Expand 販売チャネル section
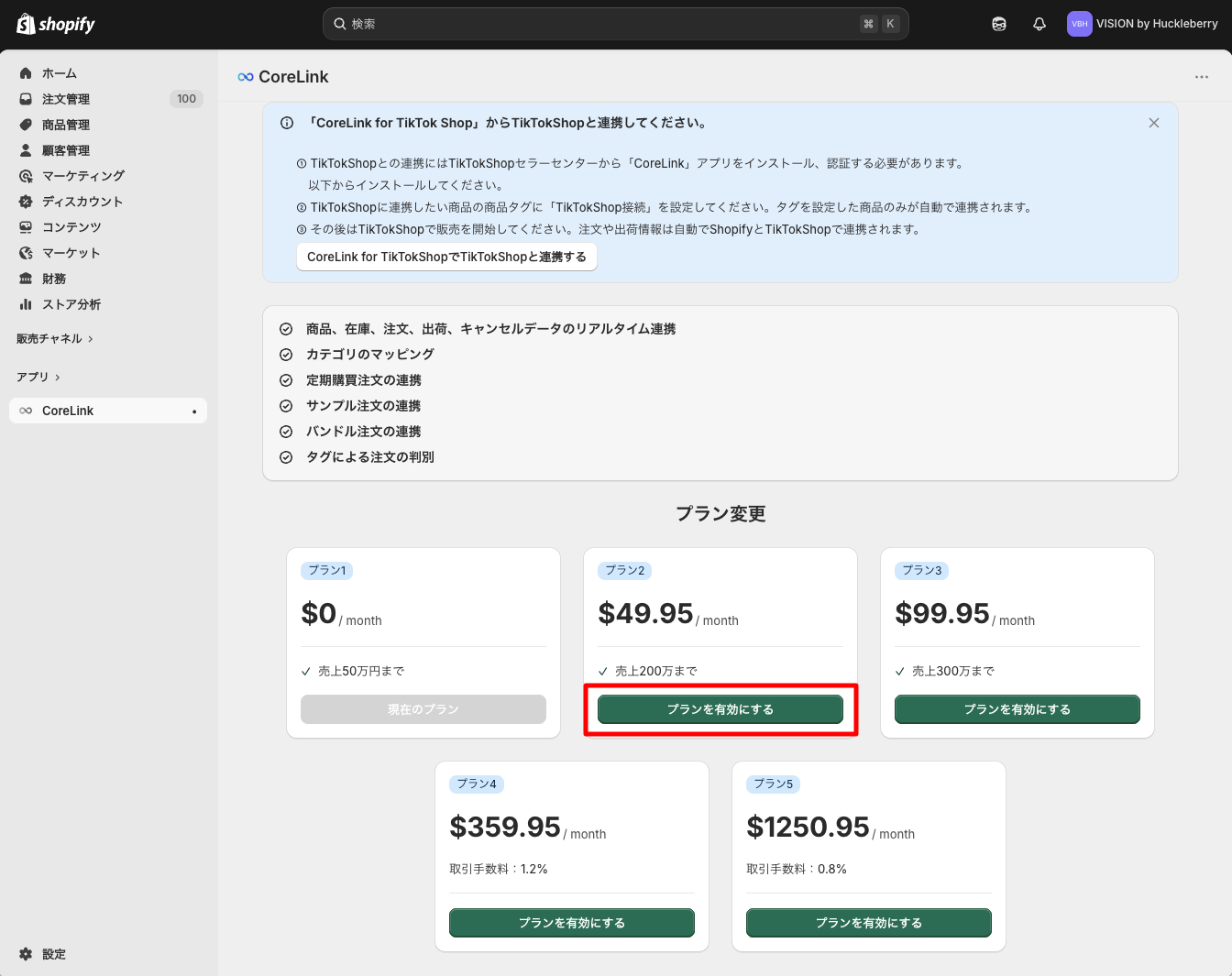This screenshot has width=1232, height=976. (x=55, y=339)
